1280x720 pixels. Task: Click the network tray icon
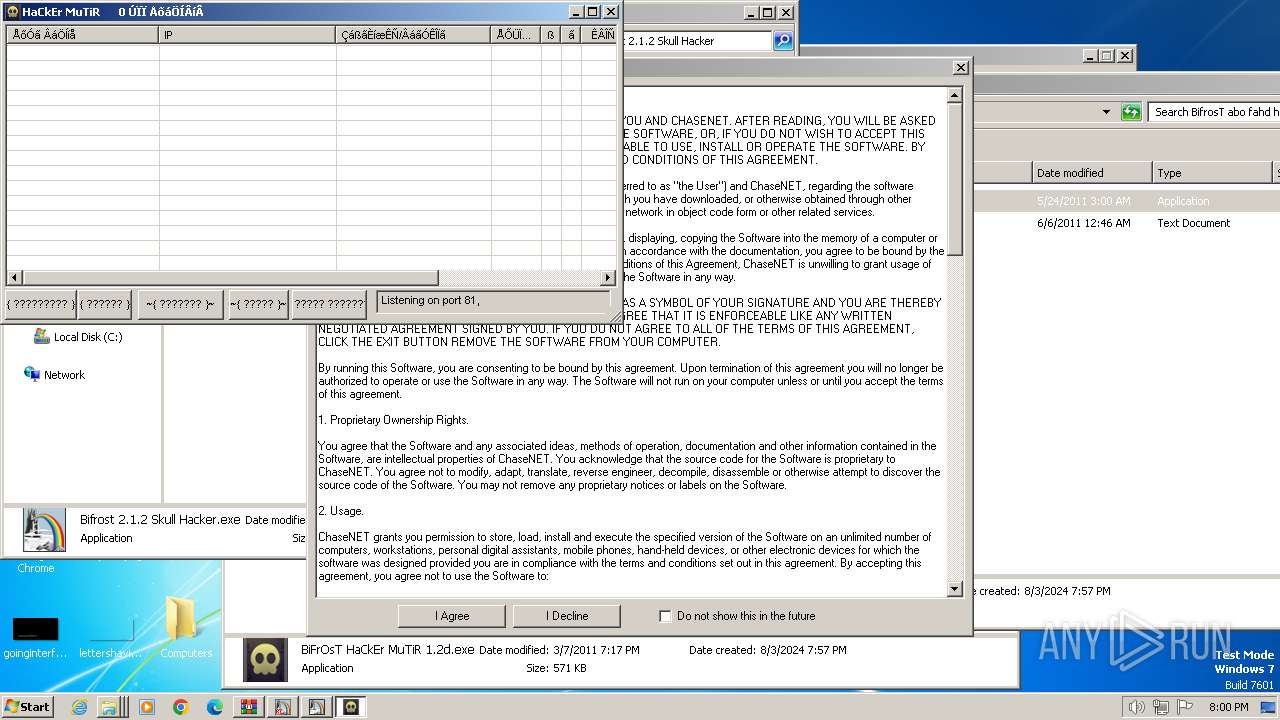pos(1161,707)
